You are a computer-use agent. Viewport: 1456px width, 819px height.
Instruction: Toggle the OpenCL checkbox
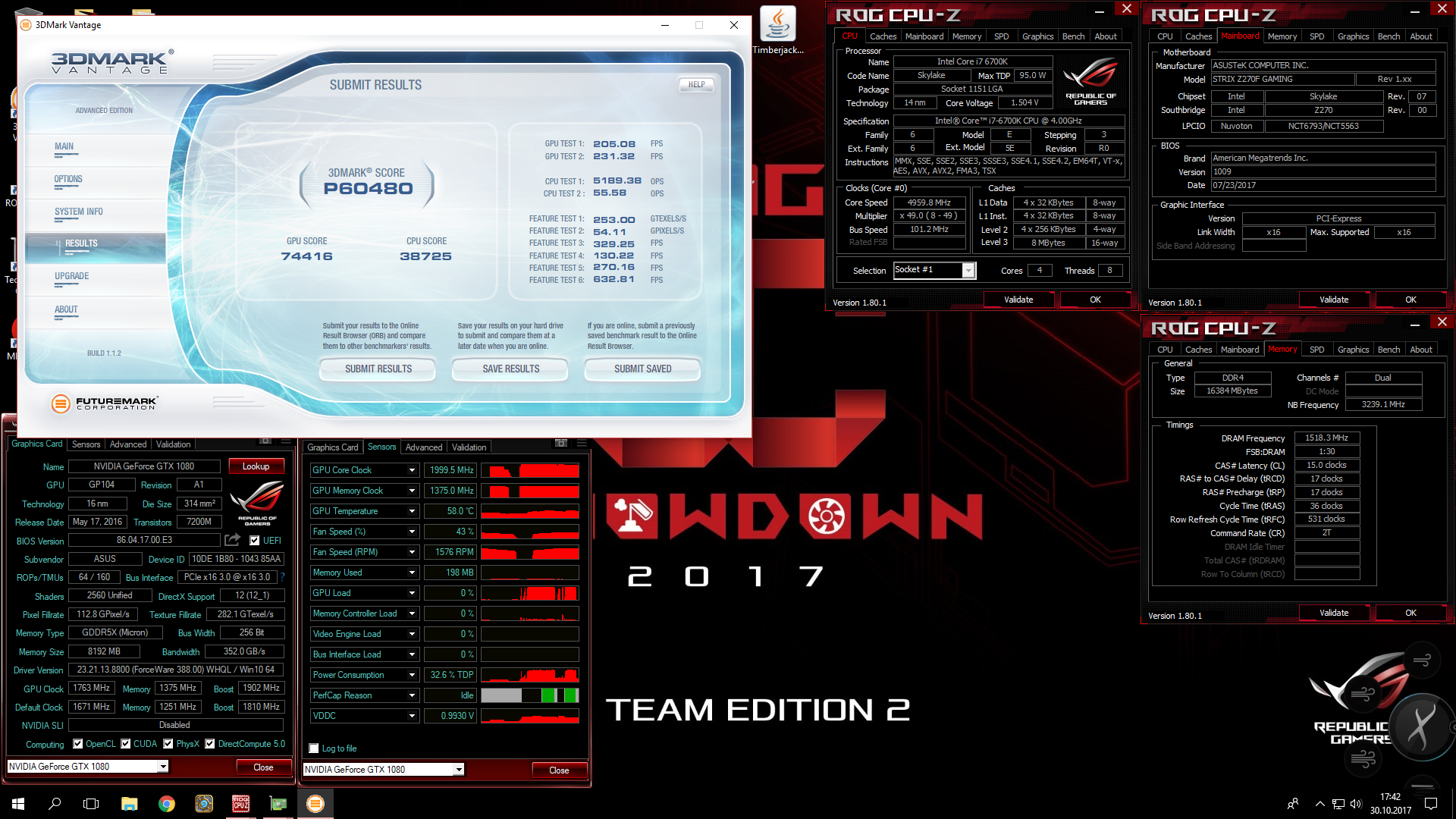[x=77, y=744]
